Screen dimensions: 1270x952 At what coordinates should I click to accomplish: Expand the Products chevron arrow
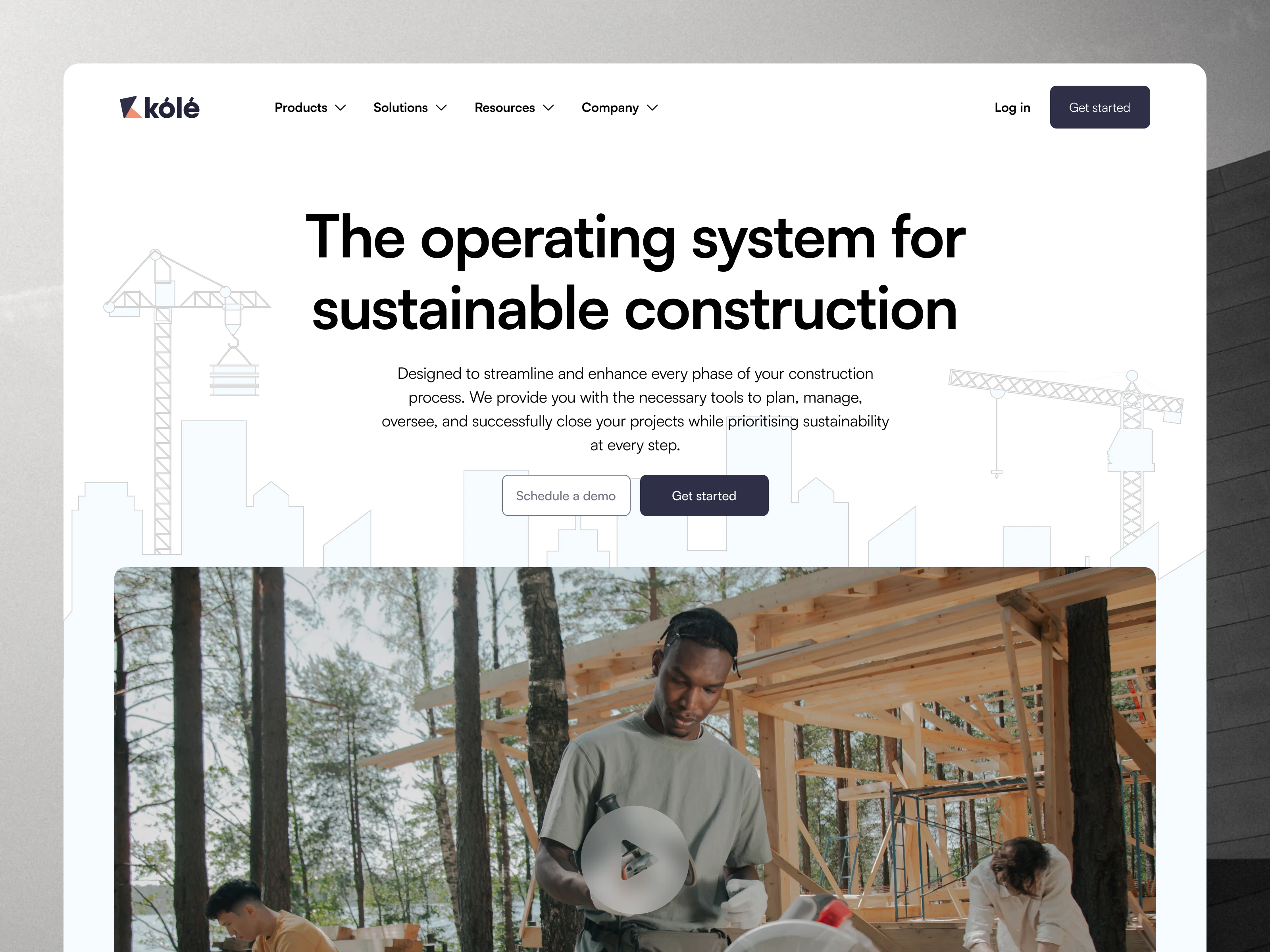pyautogui.click(x=341, y=108)
